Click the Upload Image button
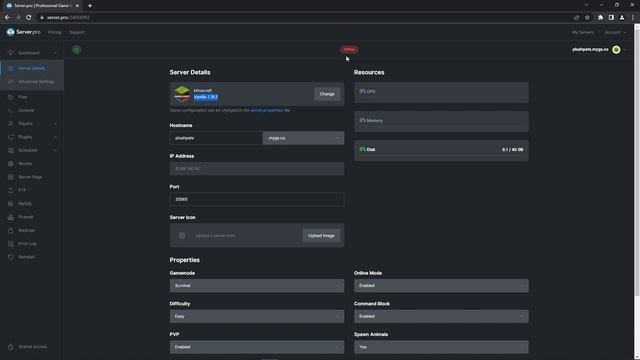The height and width of the screenshot is (360, 640). click(x=321, y=236)
